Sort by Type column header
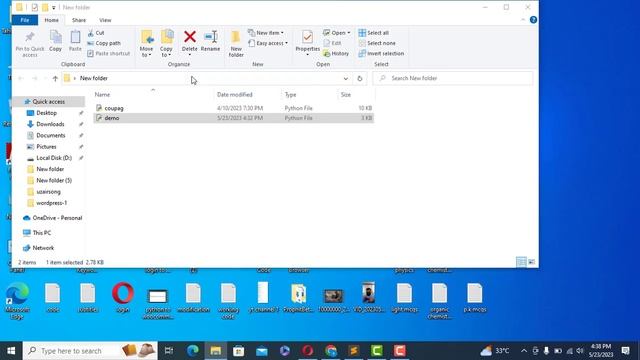640x360 pixels. click(309, 94)
